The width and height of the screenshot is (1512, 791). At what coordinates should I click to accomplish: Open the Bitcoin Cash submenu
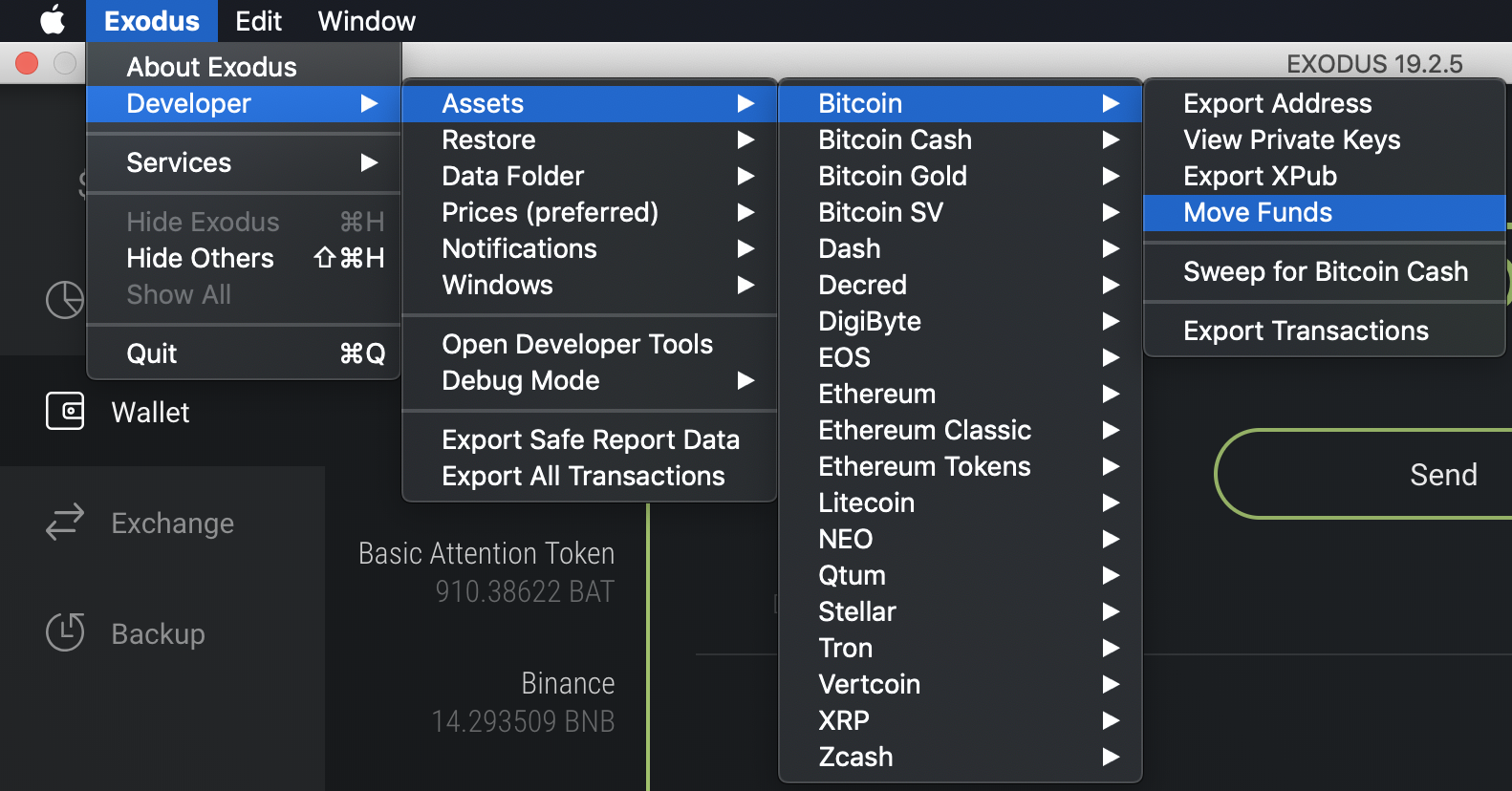961,139
